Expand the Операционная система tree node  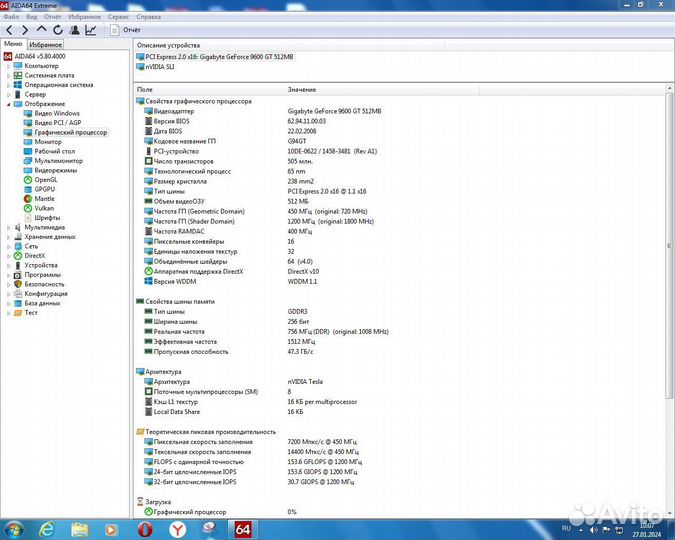(x=8, y=85)
